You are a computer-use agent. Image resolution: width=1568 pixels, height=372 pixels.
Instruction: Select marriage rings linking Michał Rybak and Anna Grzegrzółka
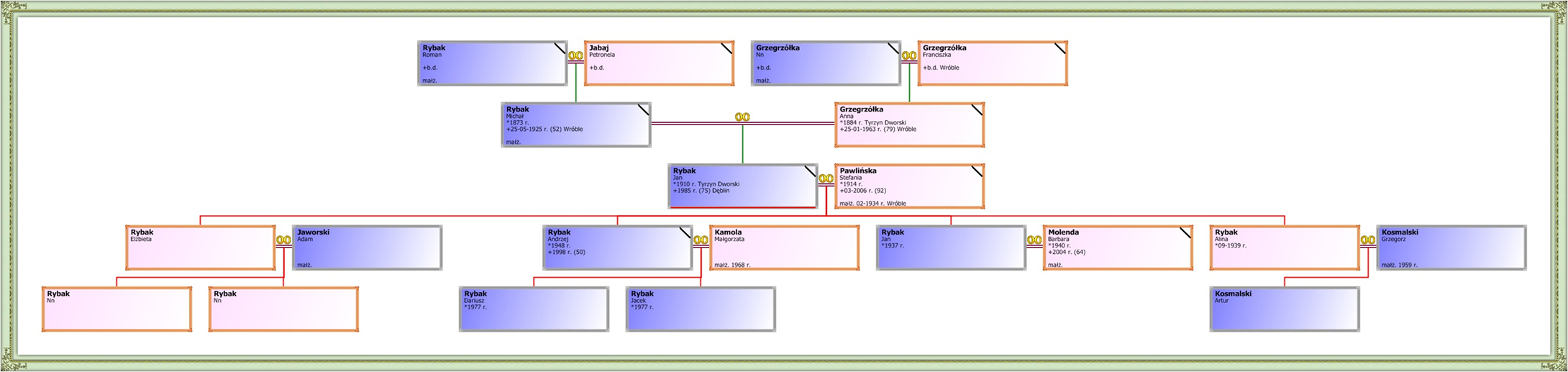[742, 117]
